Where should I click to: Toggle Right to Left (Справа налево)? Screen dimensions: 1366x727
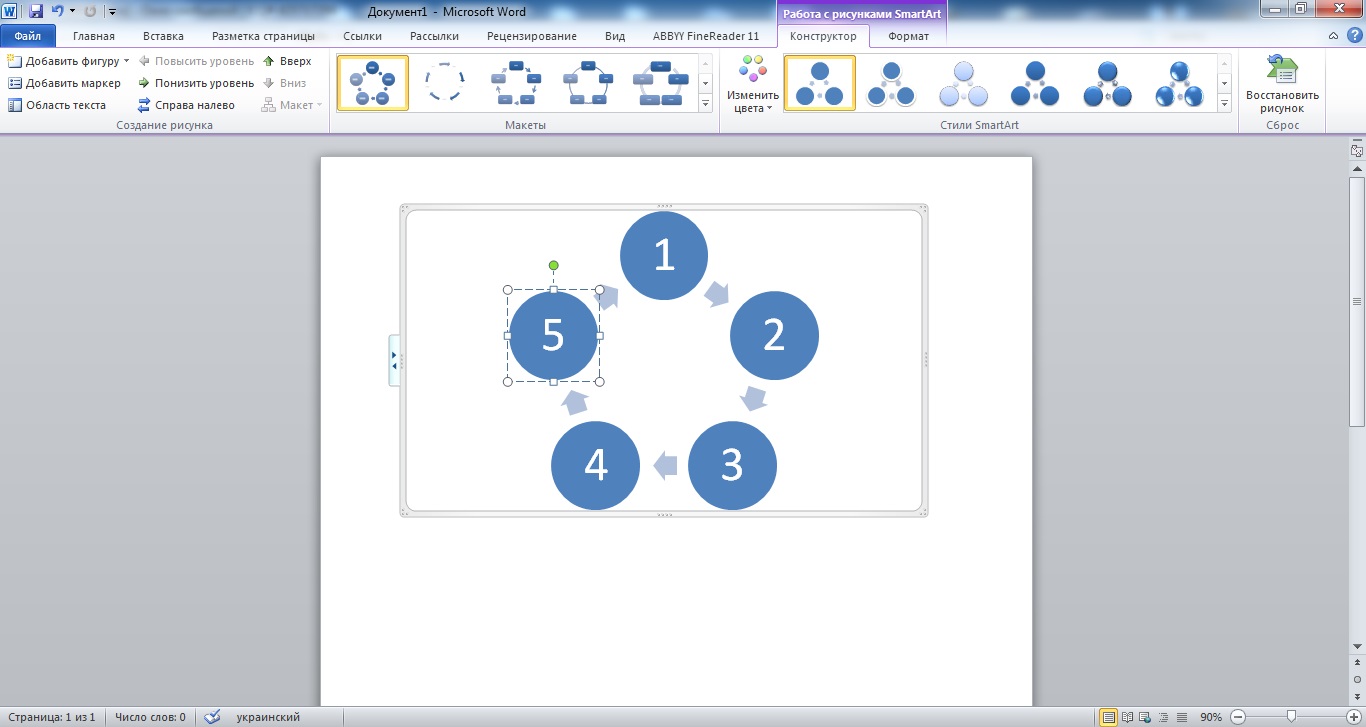(144, 105)
